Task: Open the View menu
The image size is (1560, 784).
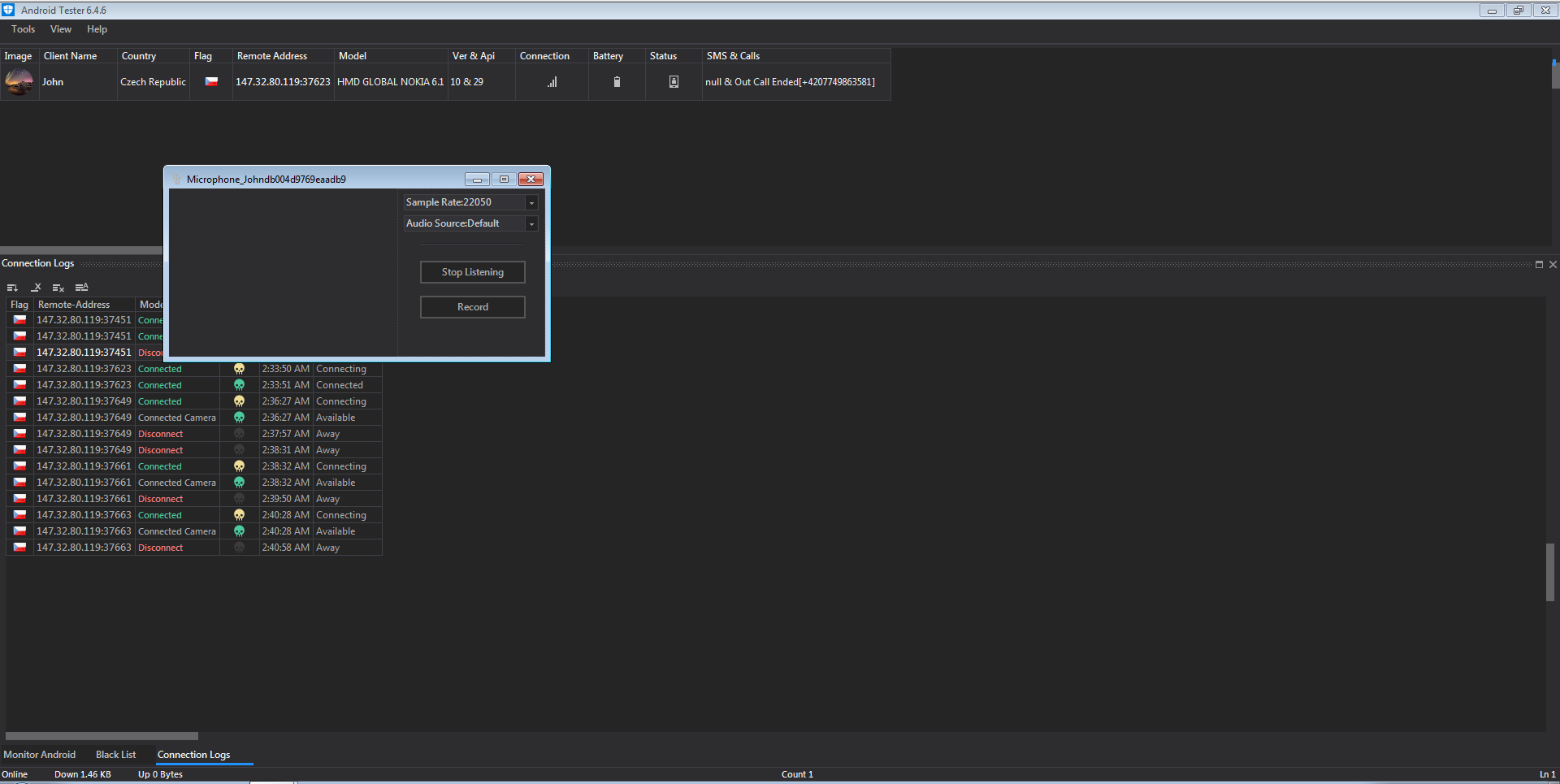Action: point(61,29)
